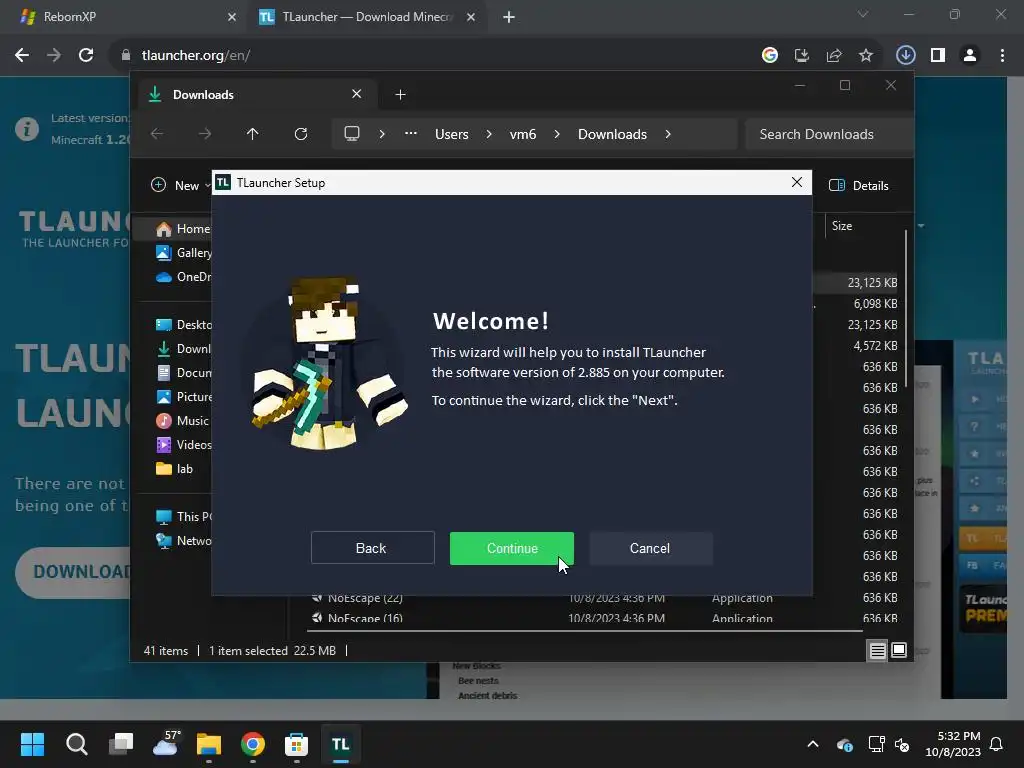
Task: Bookmark this page with the star icon
Action: click(866, 56)
